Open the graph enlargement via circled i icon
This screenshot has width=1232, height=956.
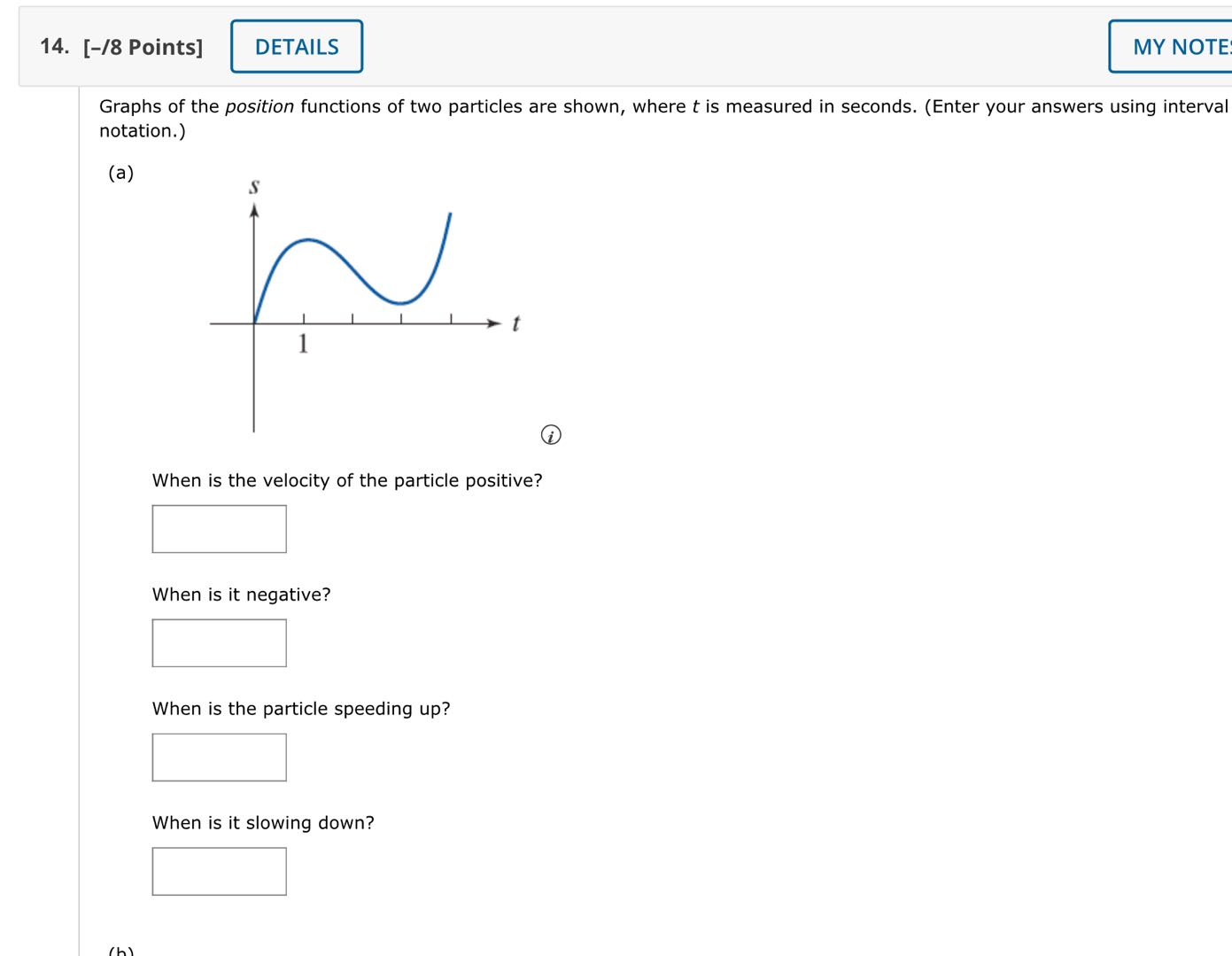(x=551, y=436)
